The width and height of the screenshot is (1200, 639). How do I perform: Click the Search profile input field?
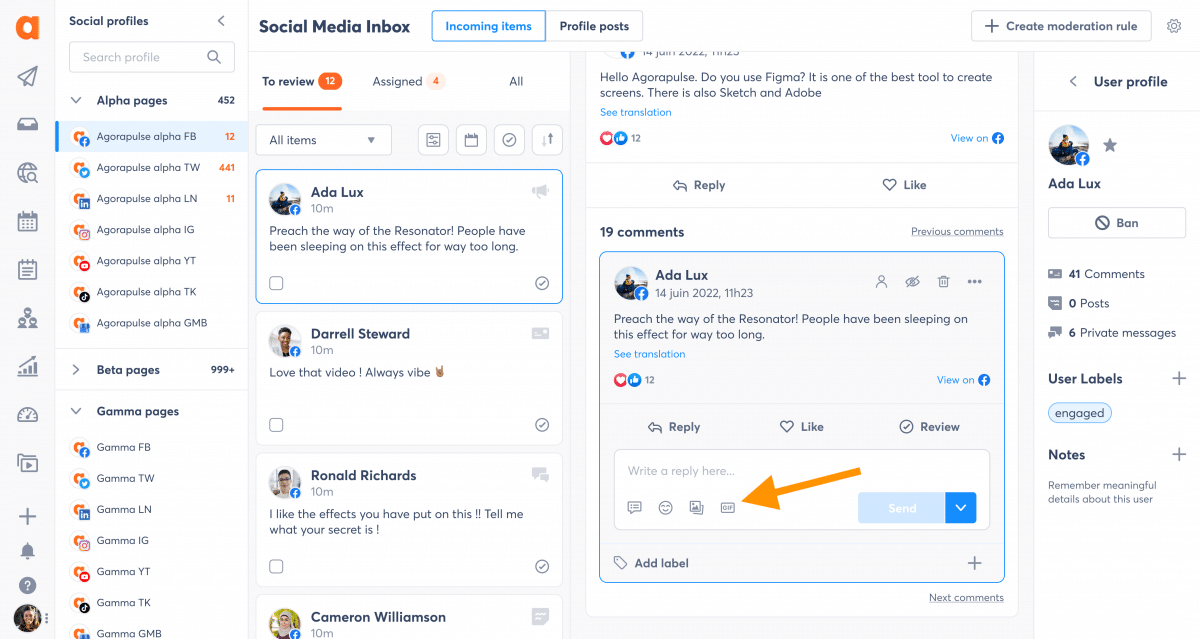140,57
